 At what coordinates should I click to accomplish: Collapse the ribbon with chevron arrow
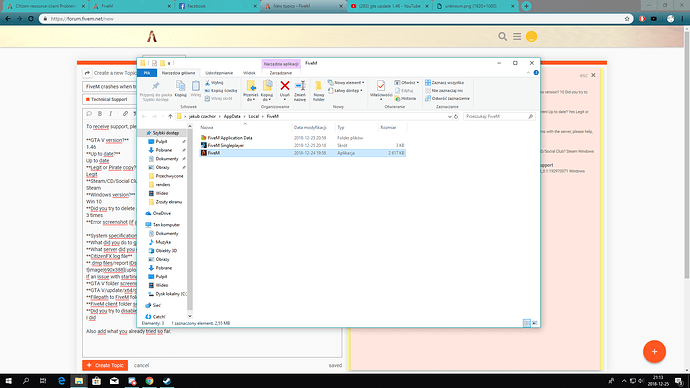point(528,73)
